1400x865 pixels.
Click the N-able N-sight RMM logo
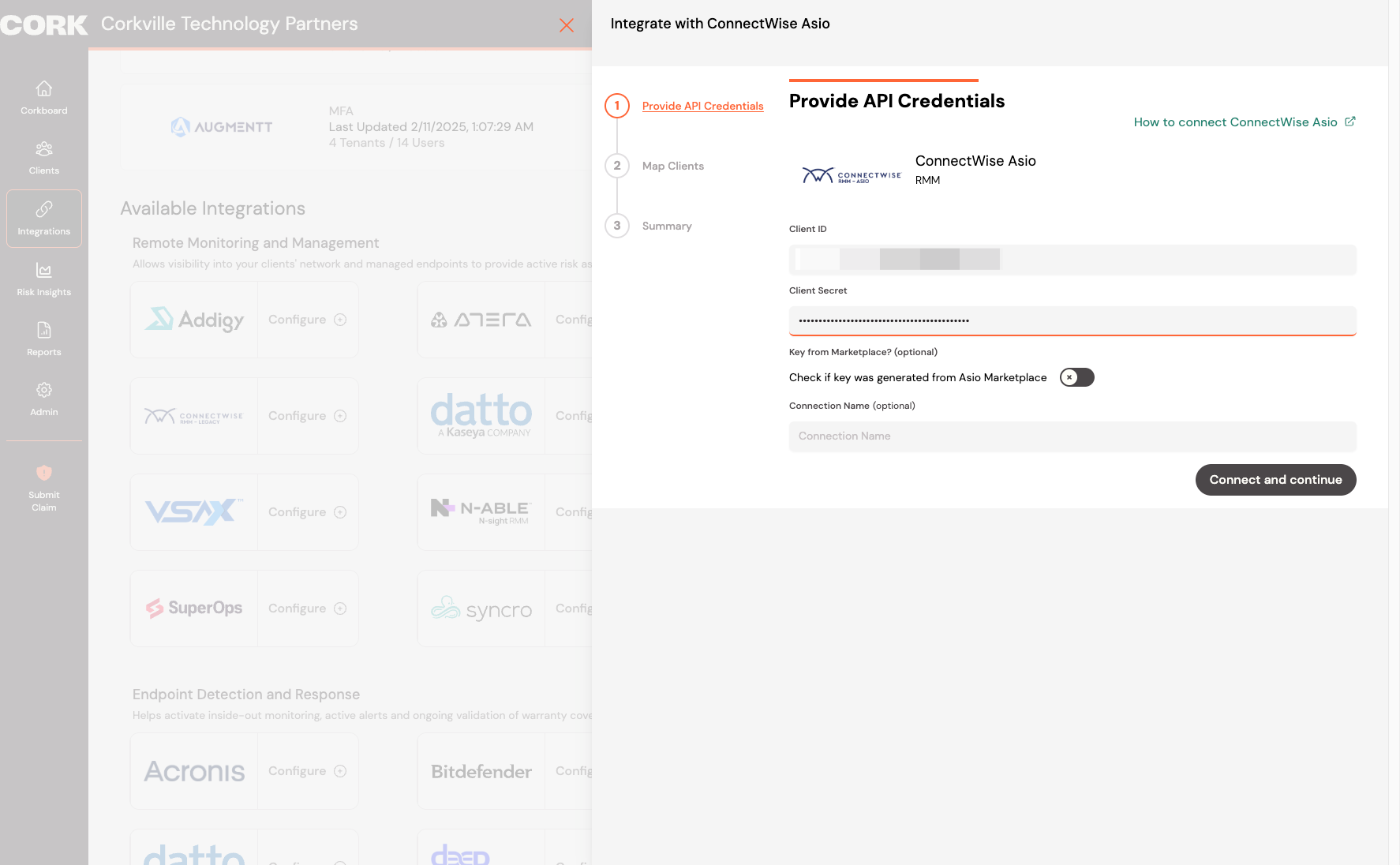pyautogui.click(x=481, y=512)
